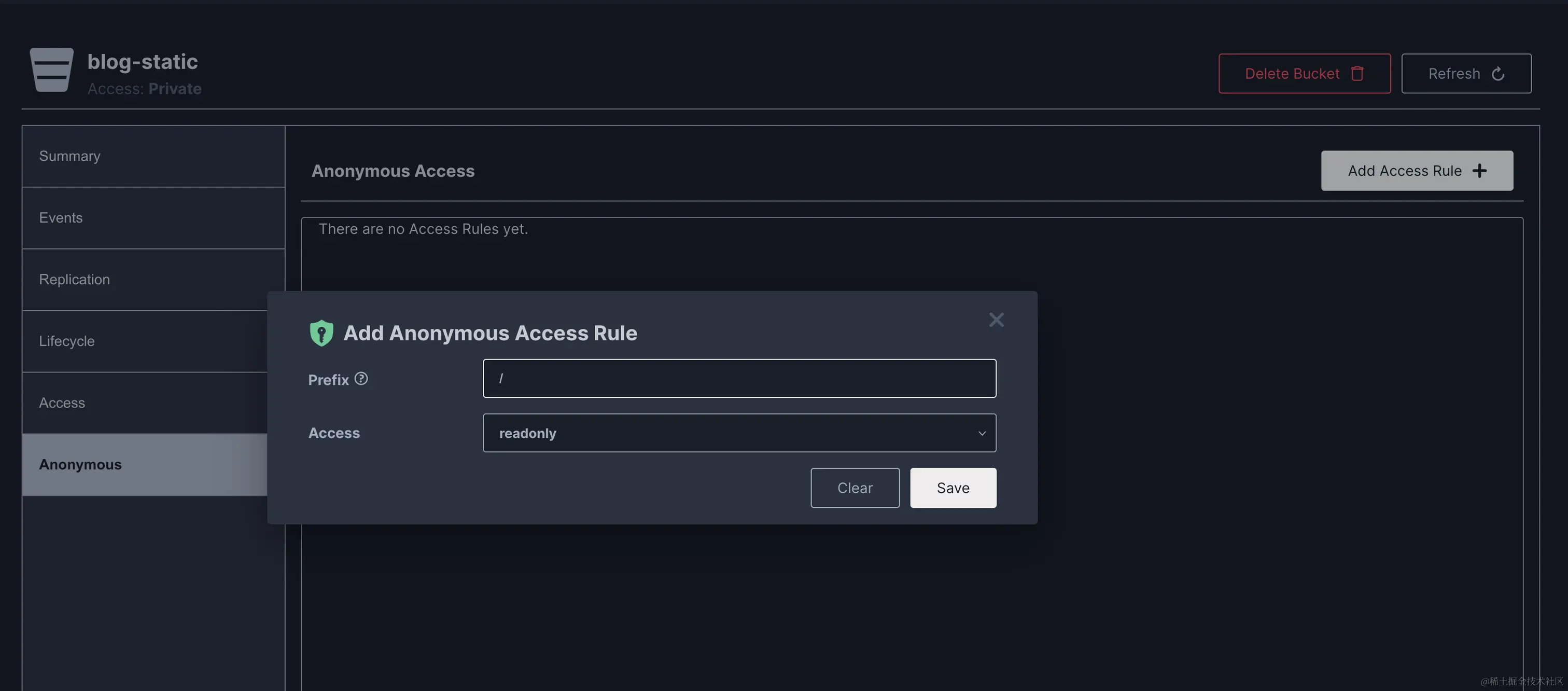Image resolution: width=1568 pixels, height=691 pixels.
Task: Click the Prefix help question-mark icon
Action: (x=361, y=379)
